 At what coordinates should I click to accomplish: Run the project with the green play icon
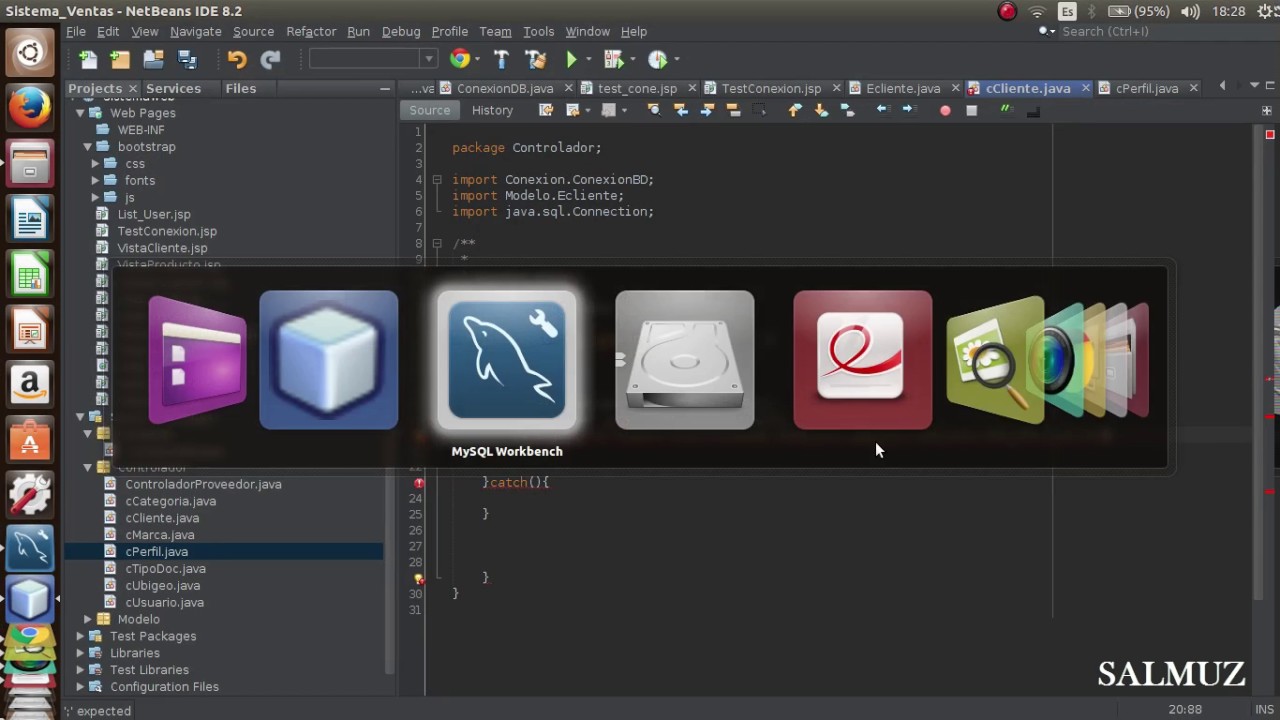[571, 59]
